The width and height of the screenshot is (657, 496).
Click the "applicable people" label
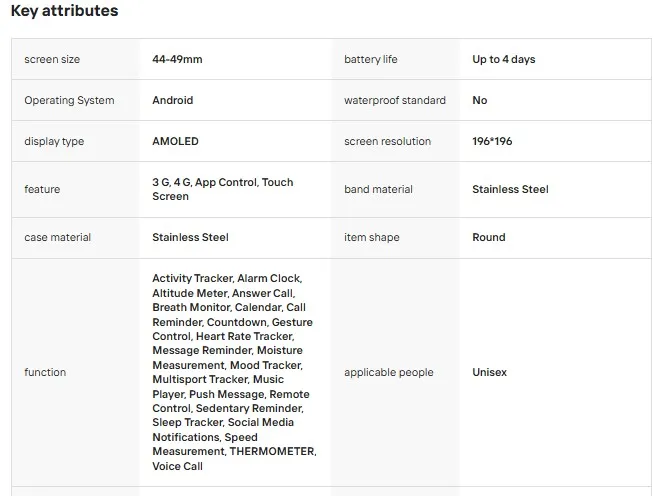(x=388, y=373)
